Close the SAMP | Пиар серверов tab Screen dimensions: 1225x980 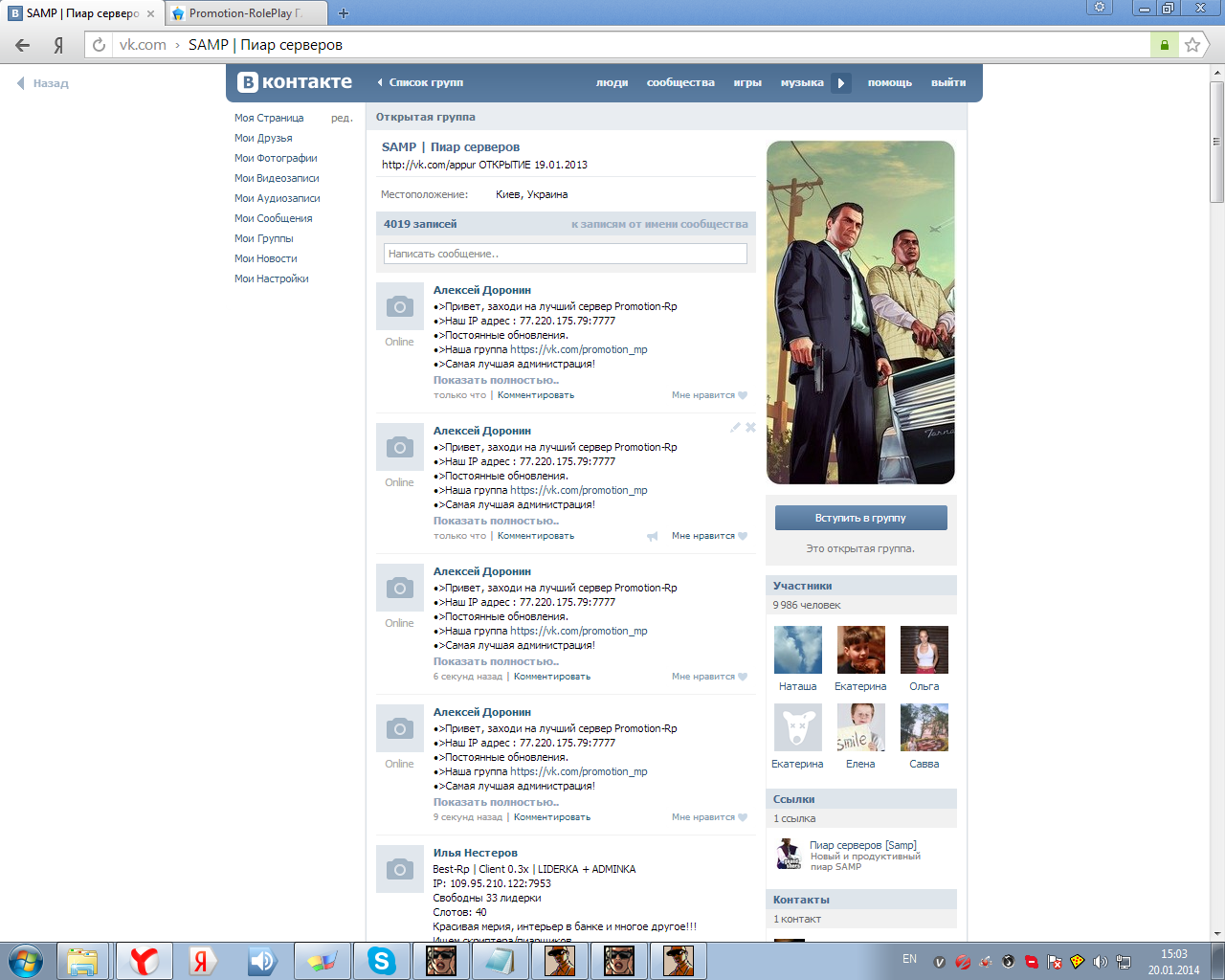(150, 13)
